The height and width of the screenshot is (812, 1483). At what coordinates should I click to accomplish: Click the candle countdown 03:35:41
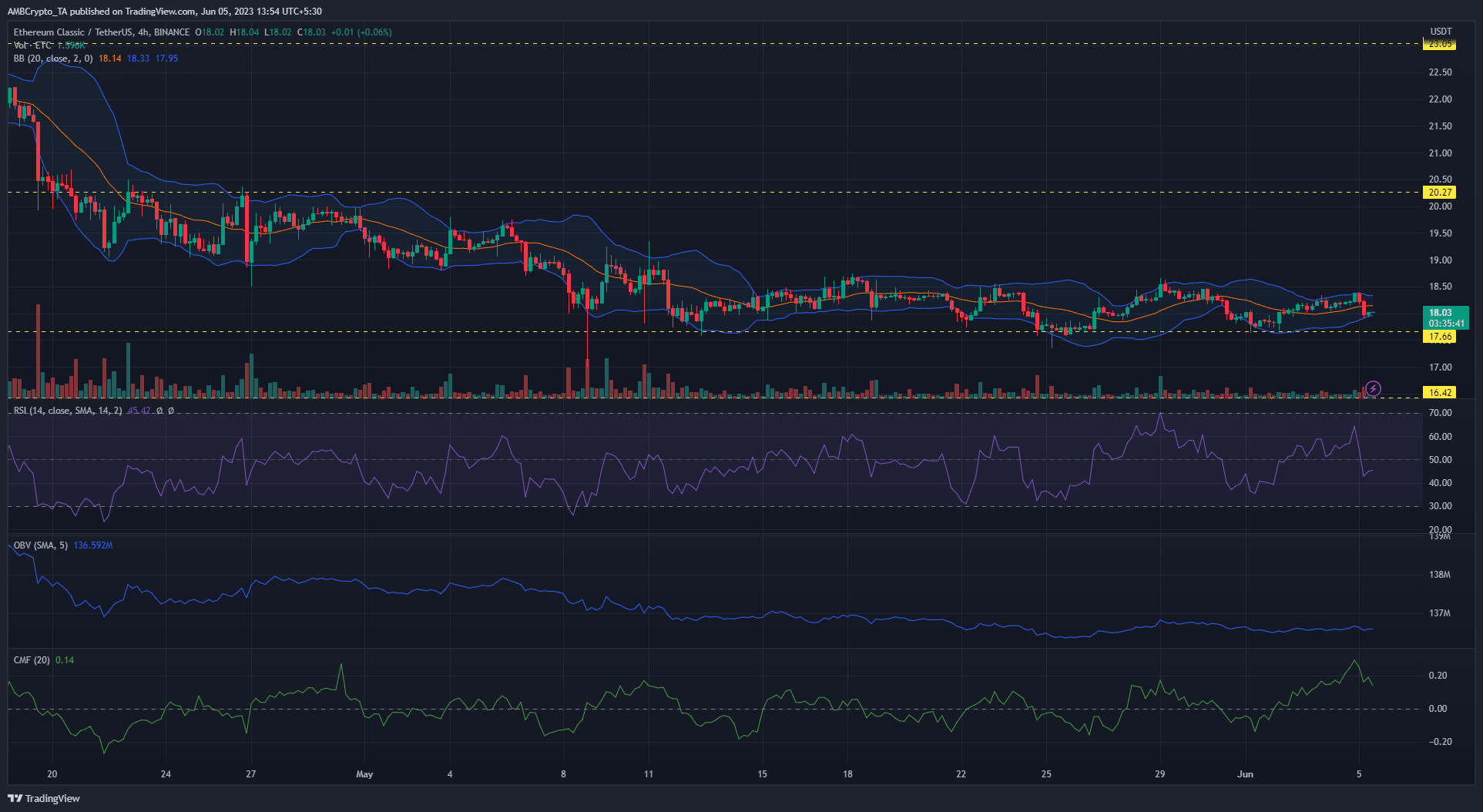(1446, 324)
